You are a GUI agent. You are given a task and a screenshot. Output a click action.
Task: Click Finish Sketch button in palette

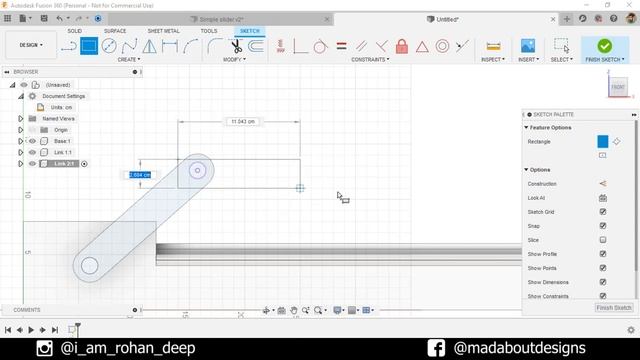click(x=614, y=308)
